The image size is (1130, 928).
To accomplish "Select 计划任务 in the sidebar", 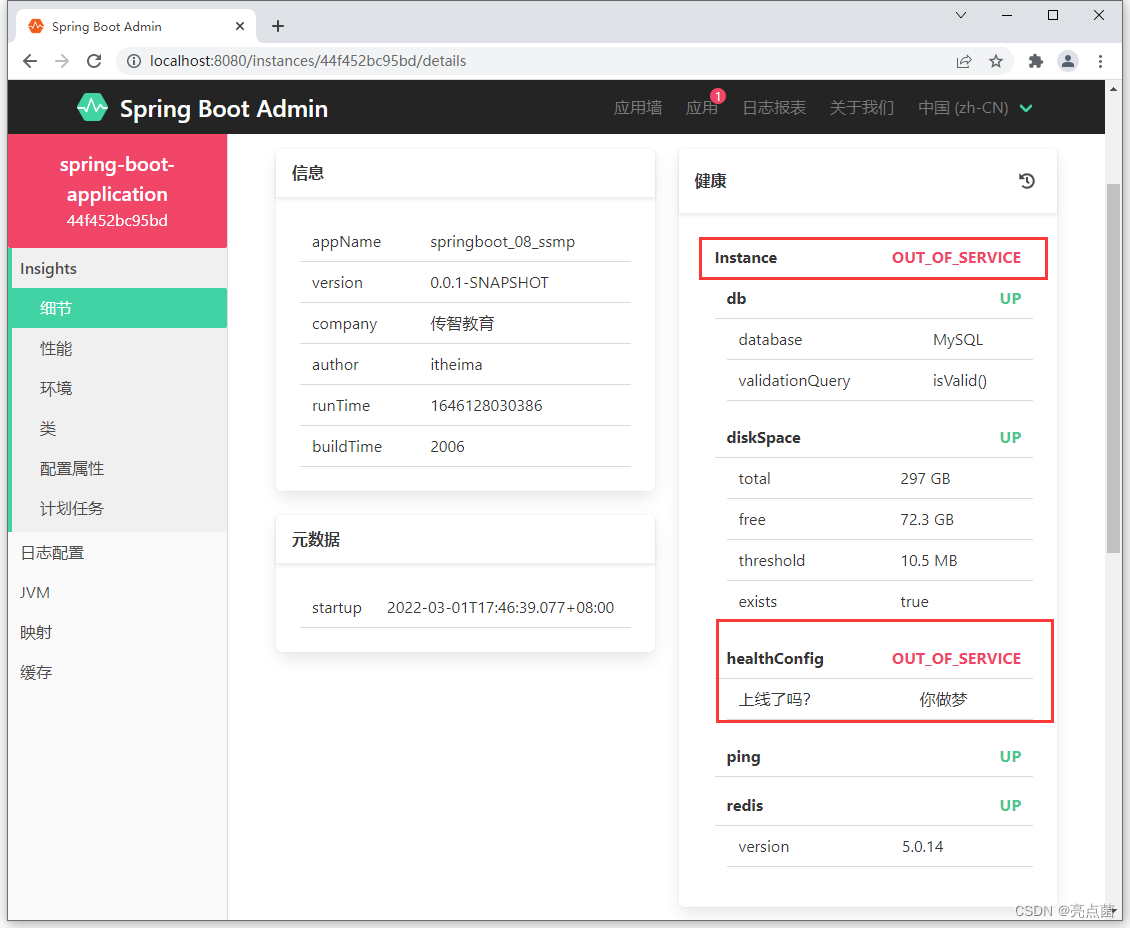I will pyautogui.click(x=119, y=509).
